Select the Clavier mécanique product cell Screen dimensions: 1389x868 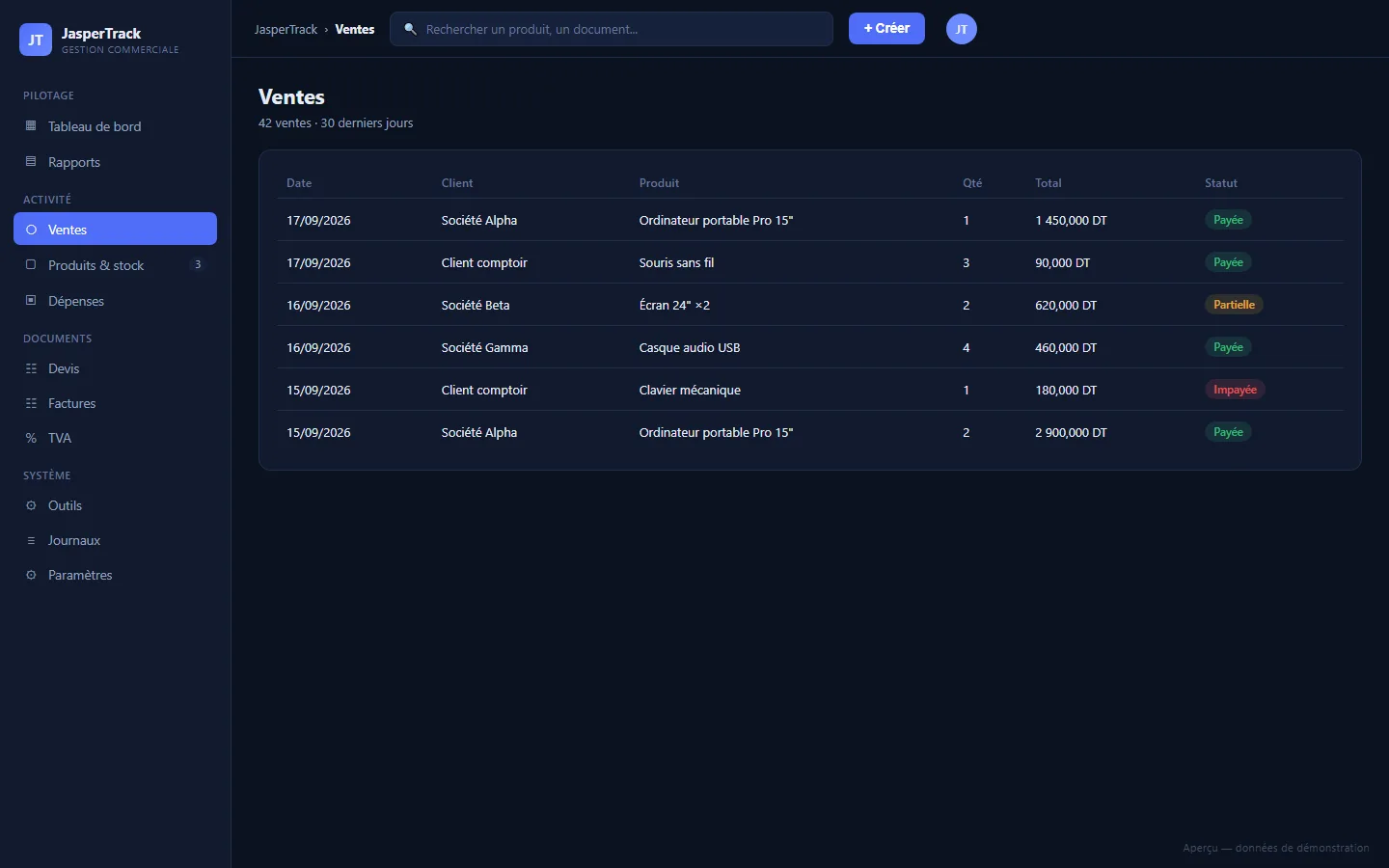[x=690, y=390]
